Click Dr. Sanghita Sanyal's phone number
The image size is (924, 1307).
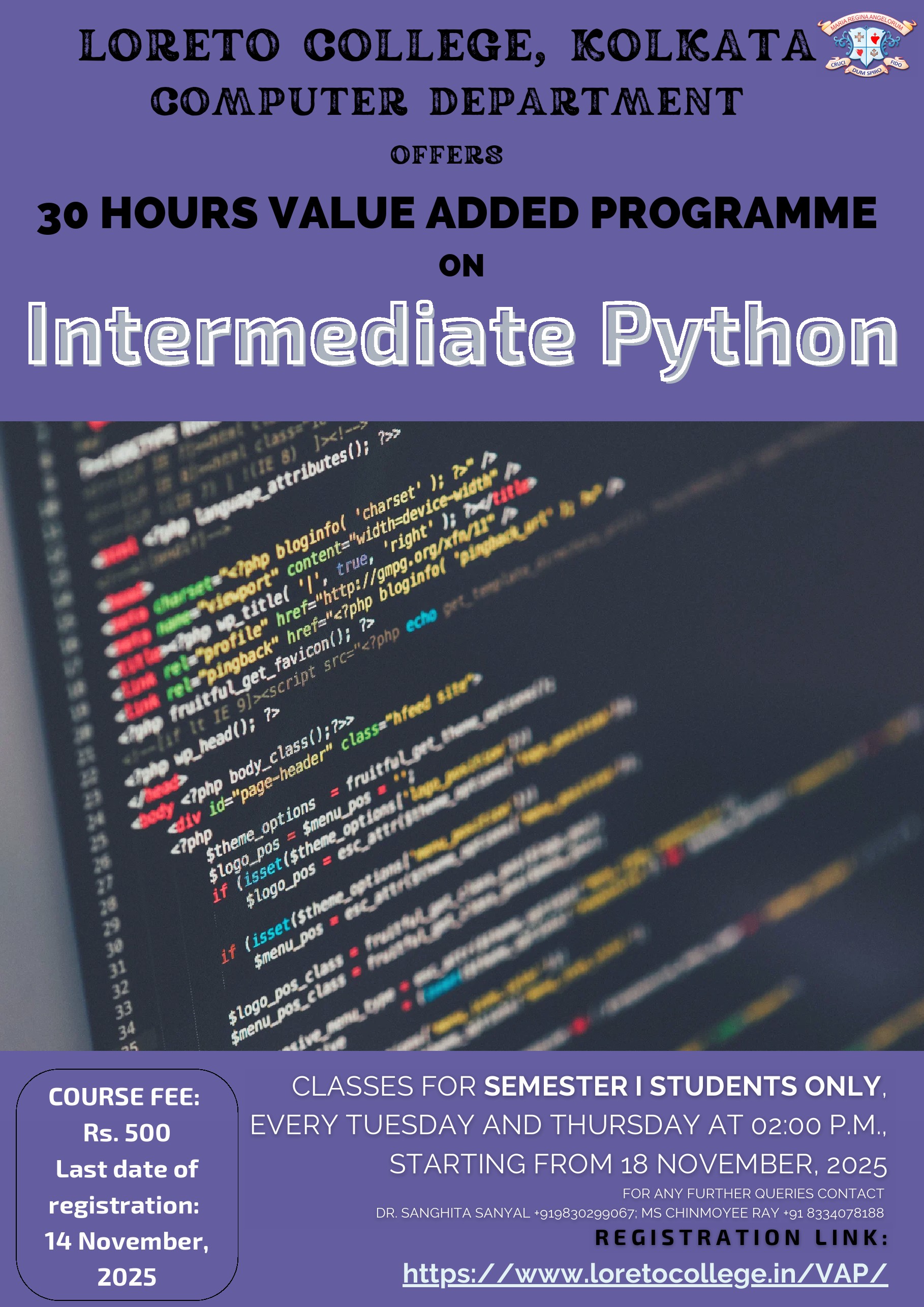[x=584, y=1213]
